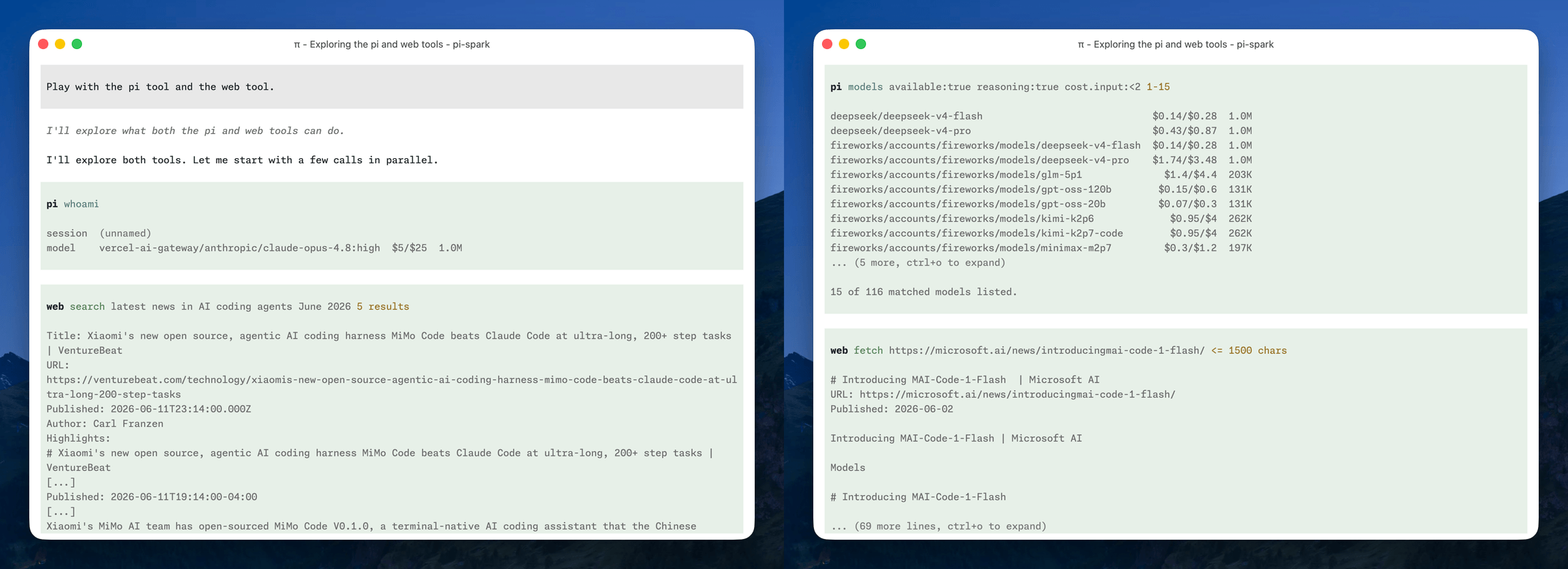The width and height of the screenshot is (1568, 569).
Task: Click the glm-5p1 model row
Action: [x=1041, y=174]
